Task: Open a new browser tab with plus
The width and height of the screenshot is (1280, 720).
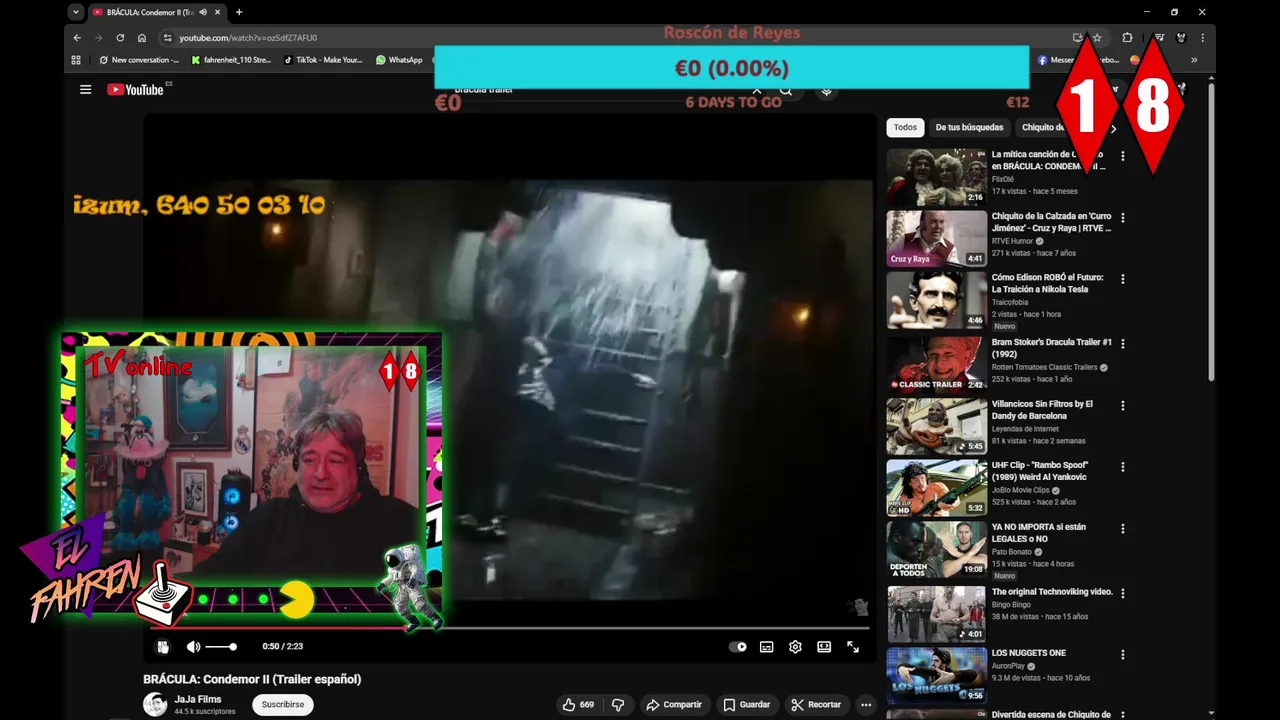Action: [239, 12]
